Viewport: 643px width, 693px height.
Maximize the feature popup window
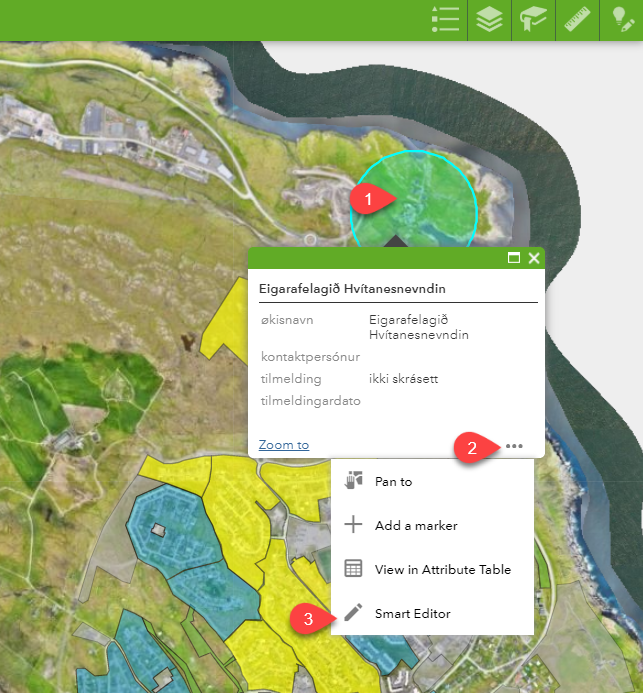point(514,258)
